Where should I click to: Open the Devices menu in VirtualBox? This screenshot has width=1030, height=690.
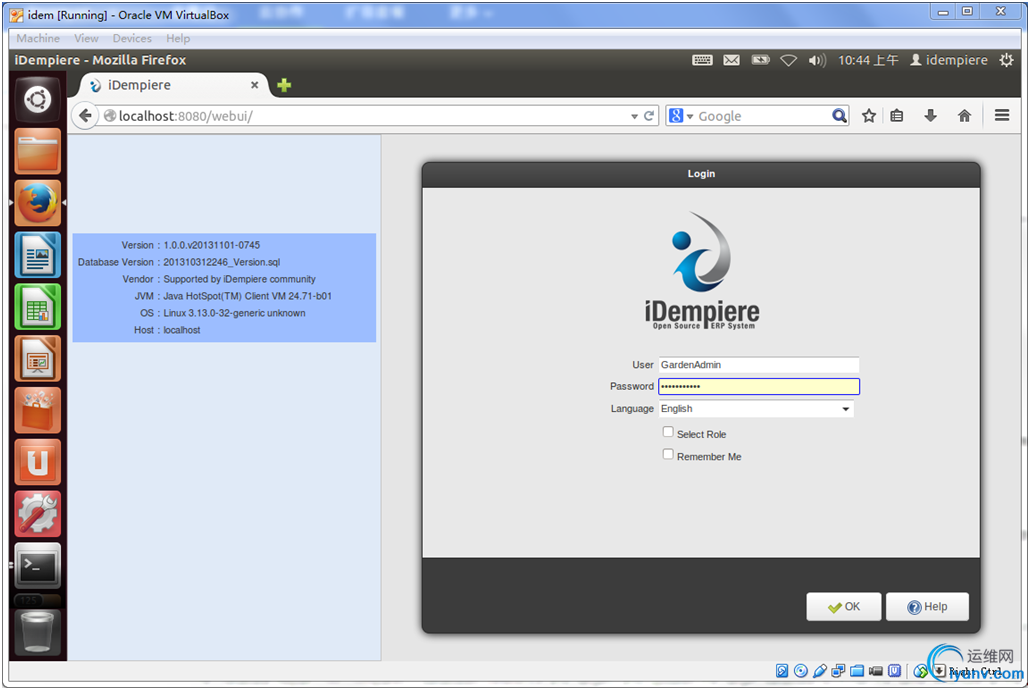pos(132,38)
